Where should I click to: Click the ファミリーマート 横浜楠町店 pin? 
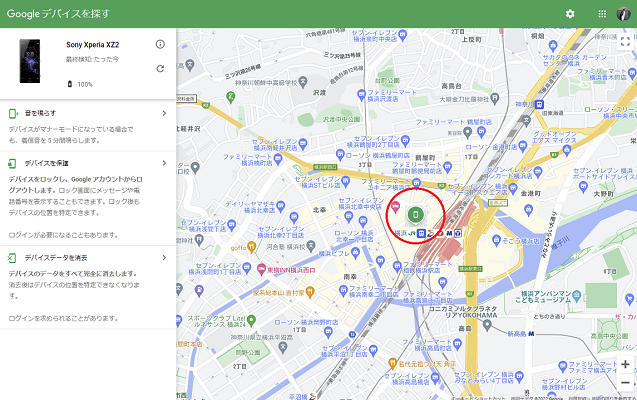tap(278, 159)
